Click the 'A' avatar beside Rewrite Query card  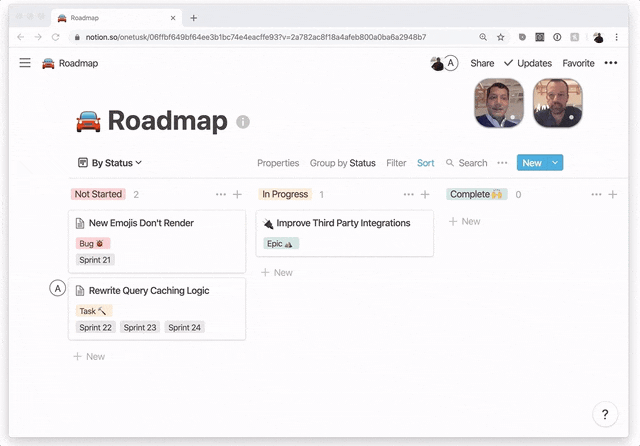point(58,288)
